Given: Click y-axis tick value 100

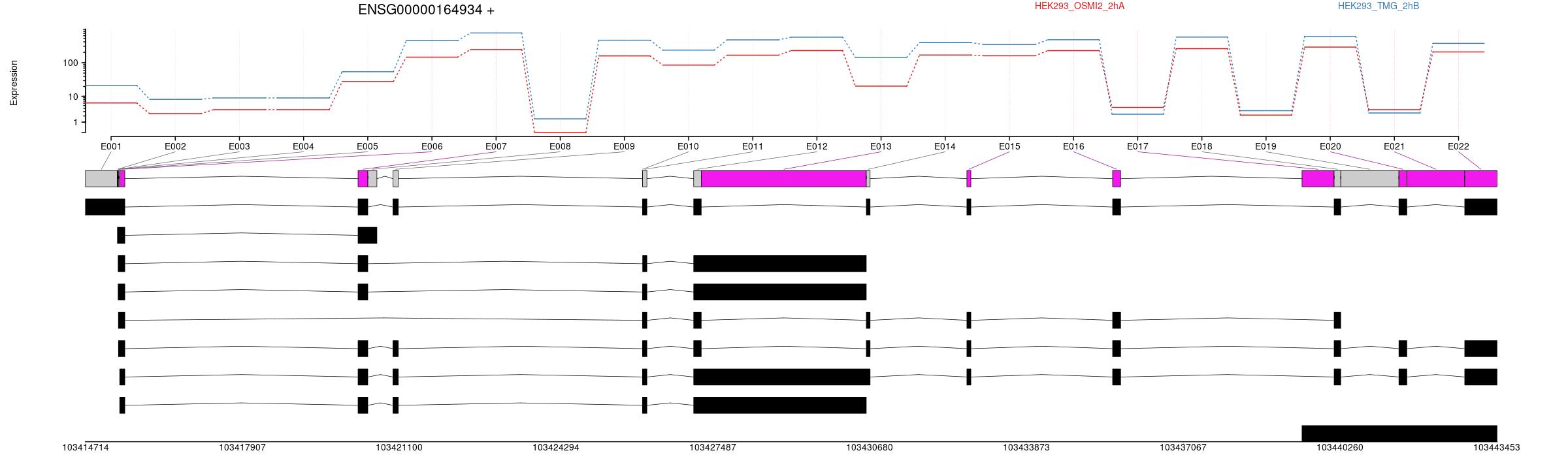Looking at the screenshot, I should click(71, 63).
